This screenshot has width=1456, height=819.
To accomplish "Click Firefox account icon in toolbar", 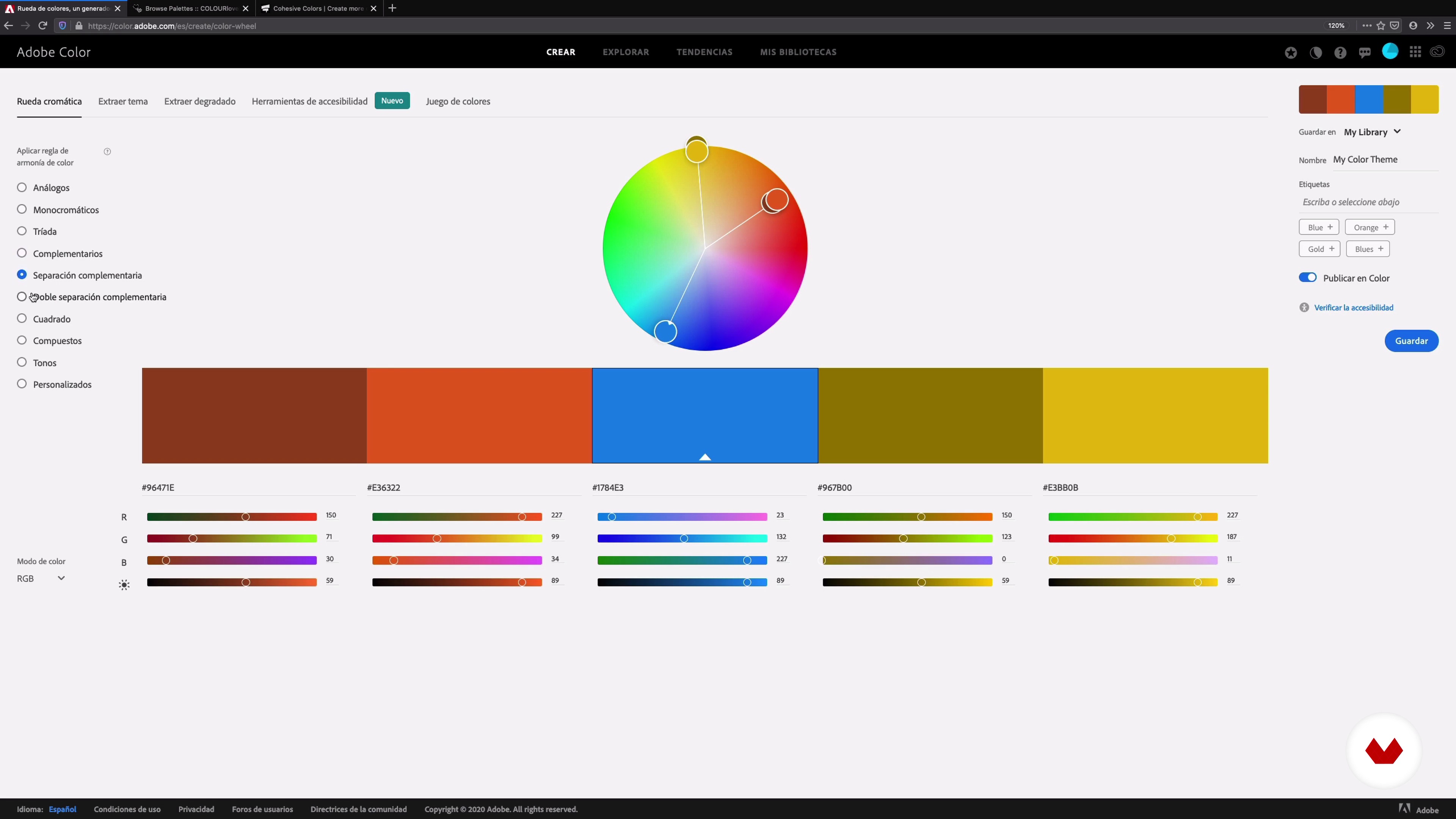I will coord(1413,25).
